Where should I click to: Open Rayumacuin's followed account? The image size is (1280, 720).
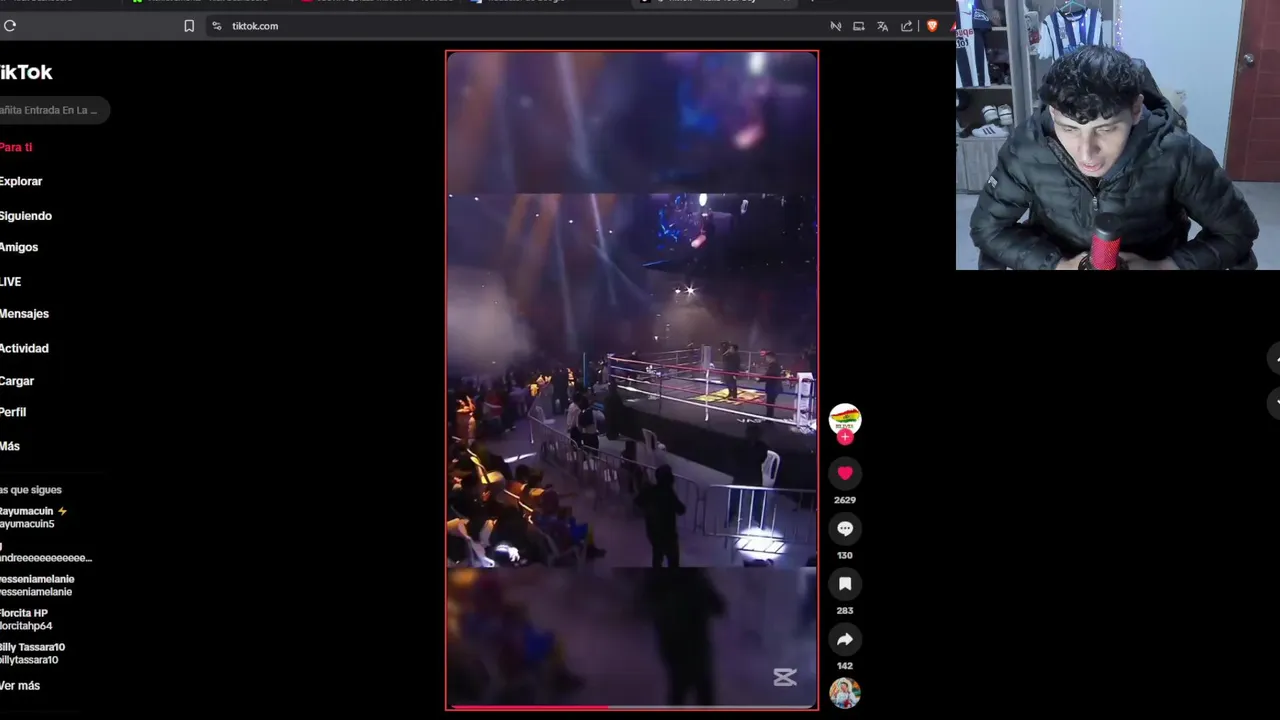(x=34, y=517)
